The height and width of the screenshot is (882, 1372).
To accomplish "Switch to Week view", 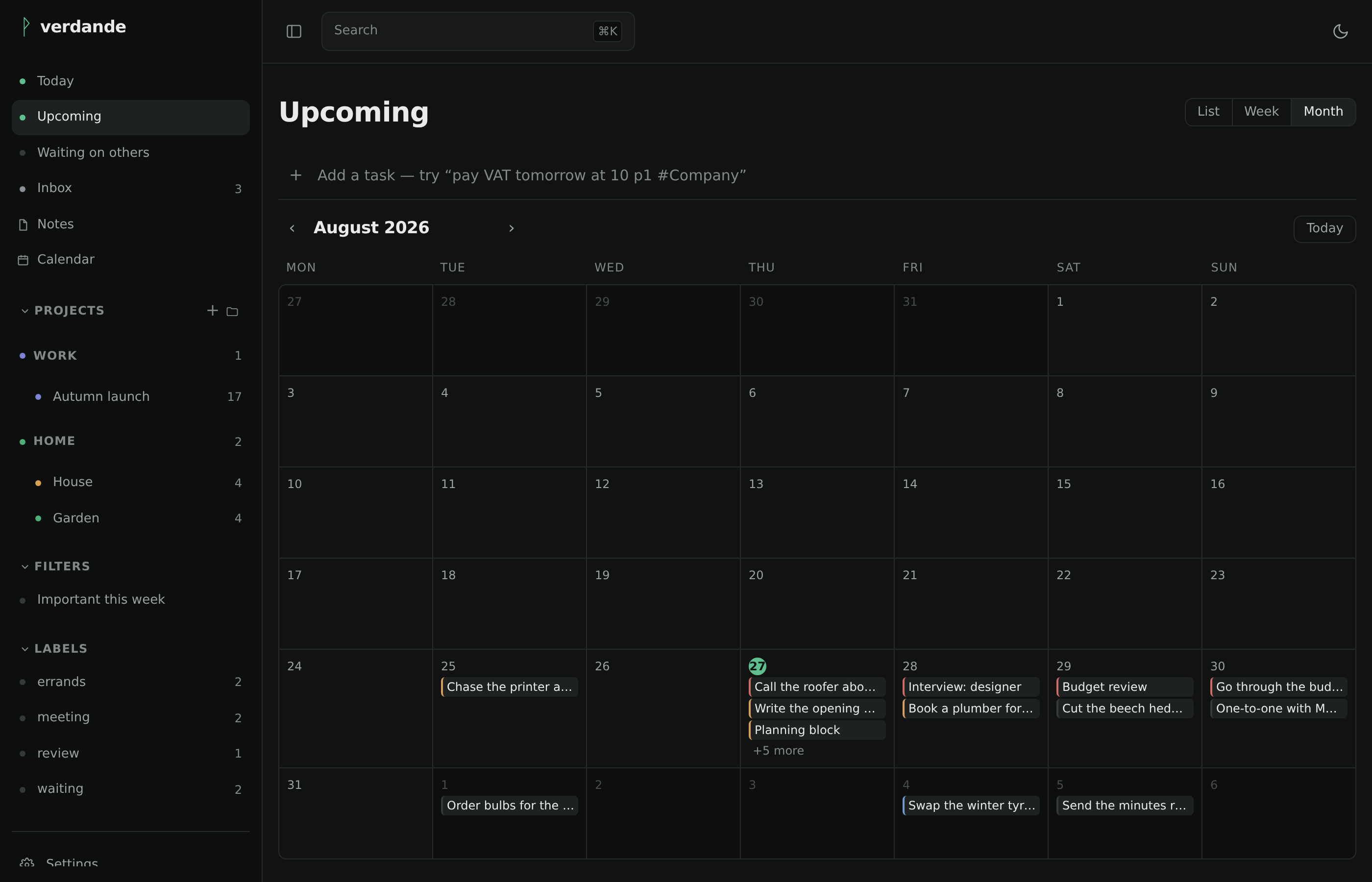I will (1261, 112).
